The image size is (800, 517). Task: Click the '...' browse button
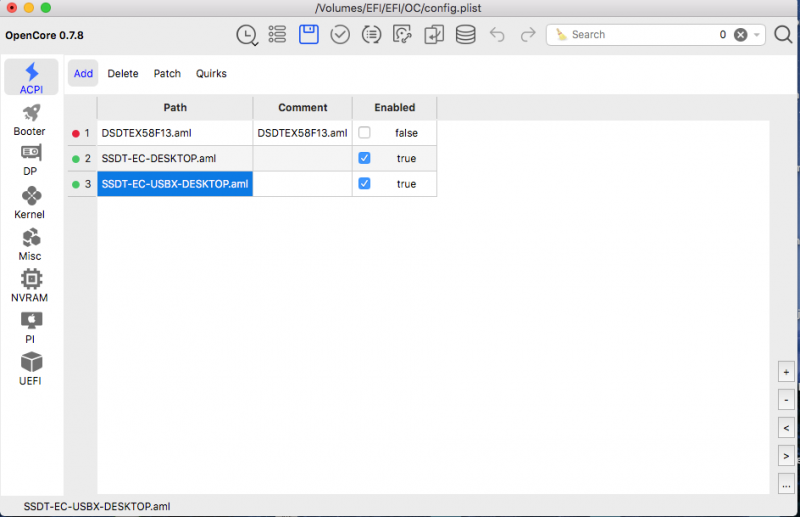786,484
